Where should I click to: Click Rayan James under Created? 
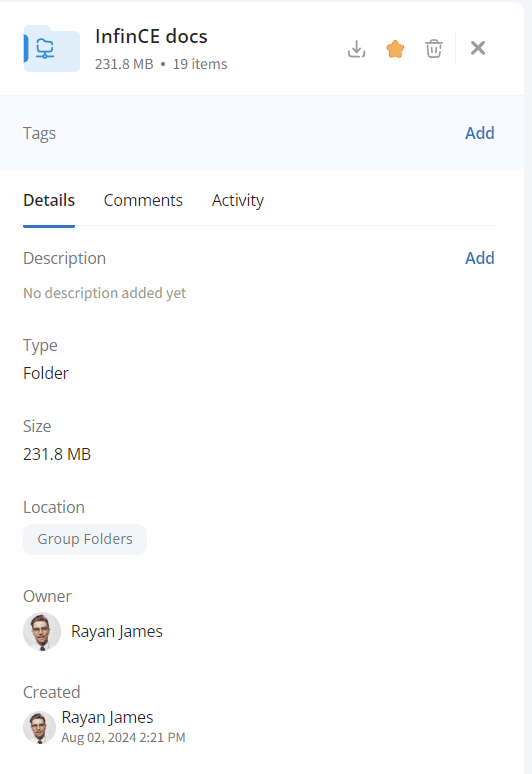click(107, 717)
